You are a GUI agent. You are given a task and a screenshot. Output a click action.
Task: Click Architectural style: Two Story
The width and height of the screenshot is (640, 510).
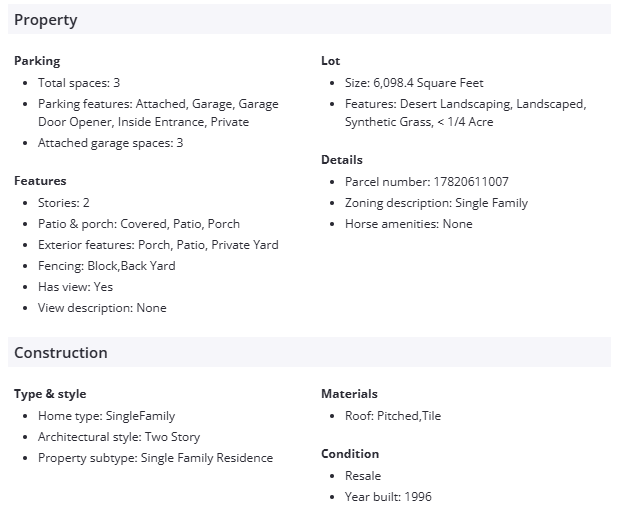(x=119, y=437)
